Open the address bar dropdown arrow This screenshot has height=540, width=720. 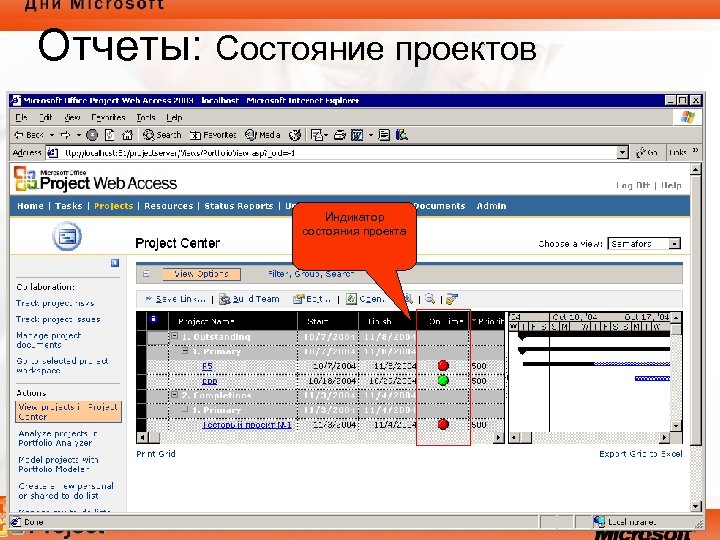point(622,153)
